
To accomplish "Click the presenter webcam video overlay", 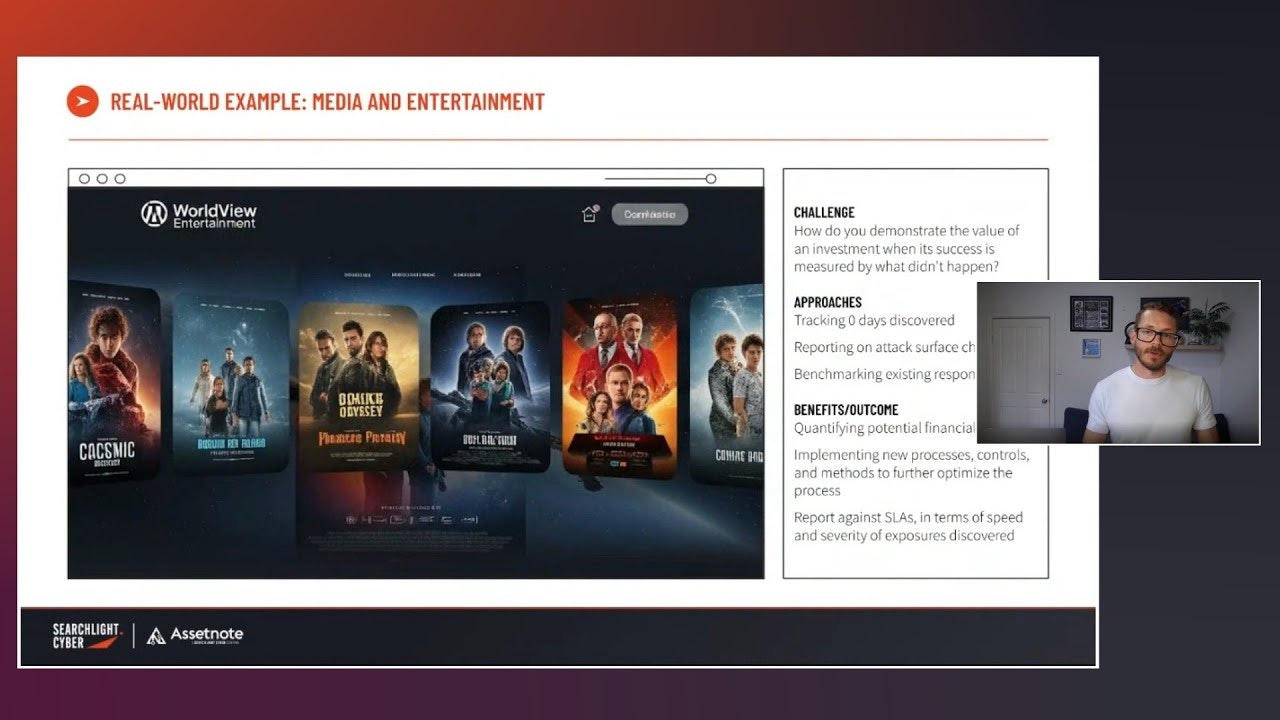I will [1118, 363].
